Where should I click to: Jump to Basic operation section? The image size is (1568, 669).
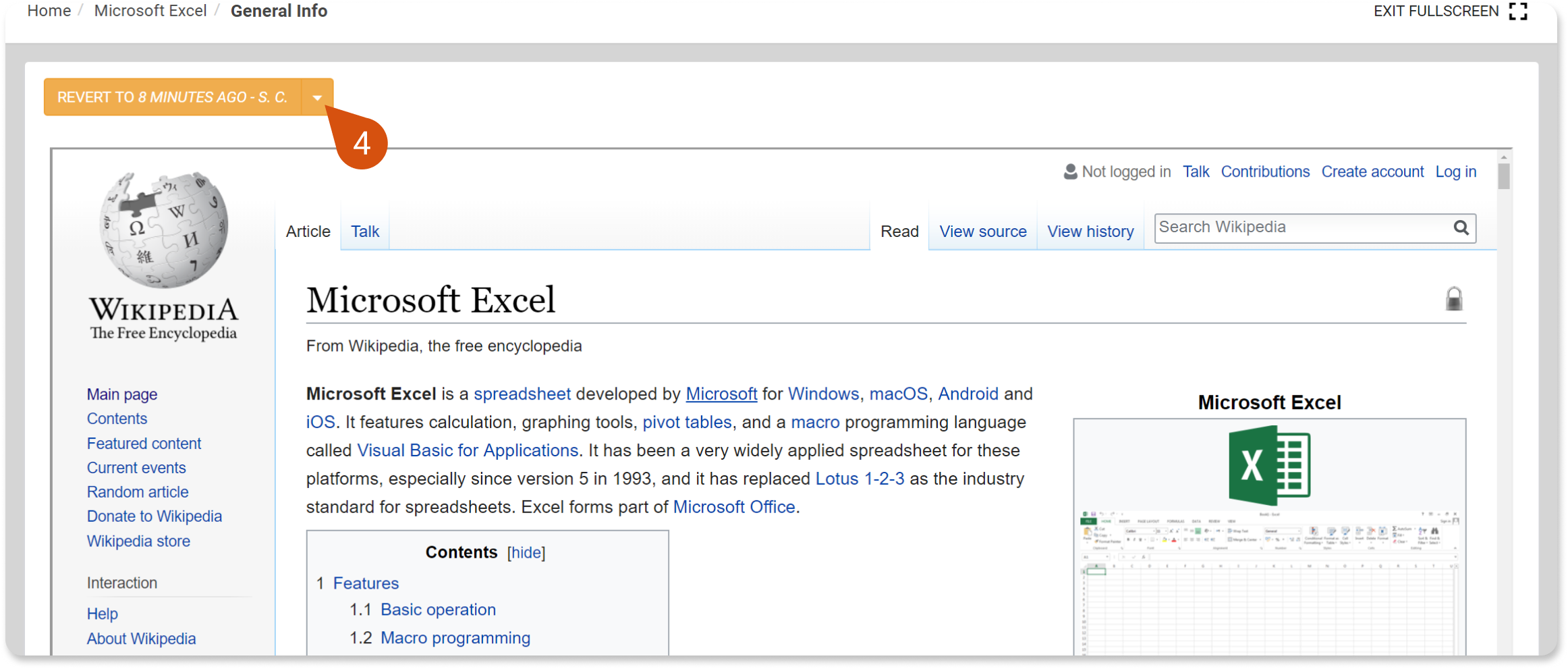pyautogui.click(x=438, y=610)
